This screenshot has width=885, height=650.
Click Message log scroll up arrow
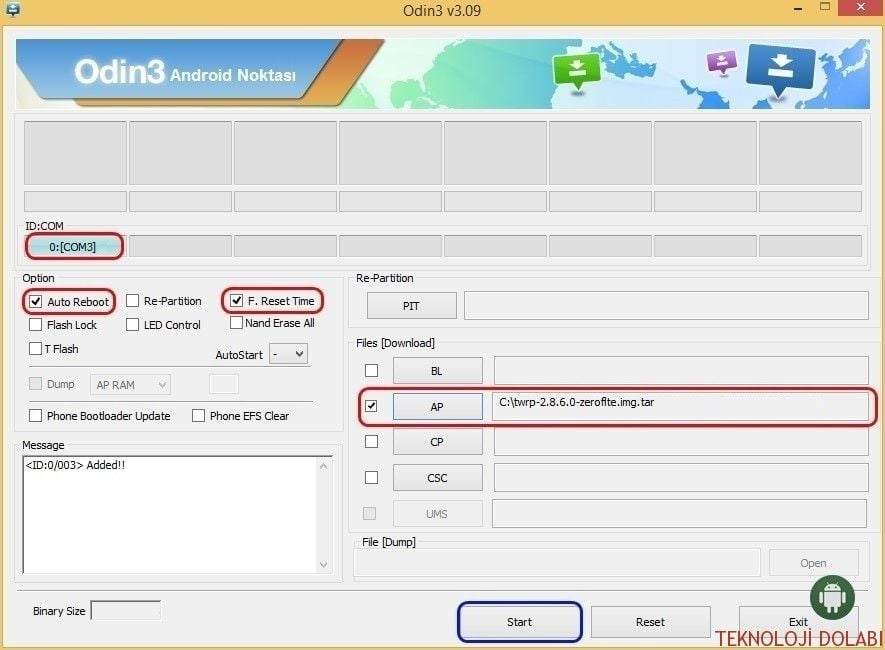click(323, 466)
